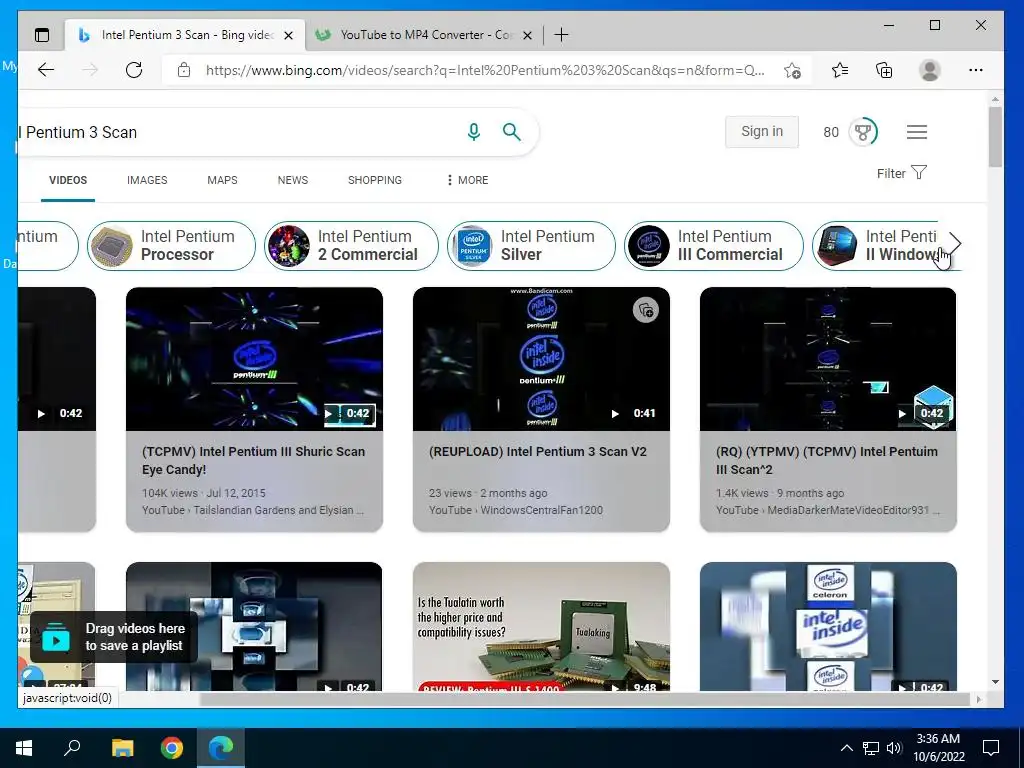Switch to the SHOPPING tab
The width and height of the screenshot is (1024, 768).
point(375,180)
